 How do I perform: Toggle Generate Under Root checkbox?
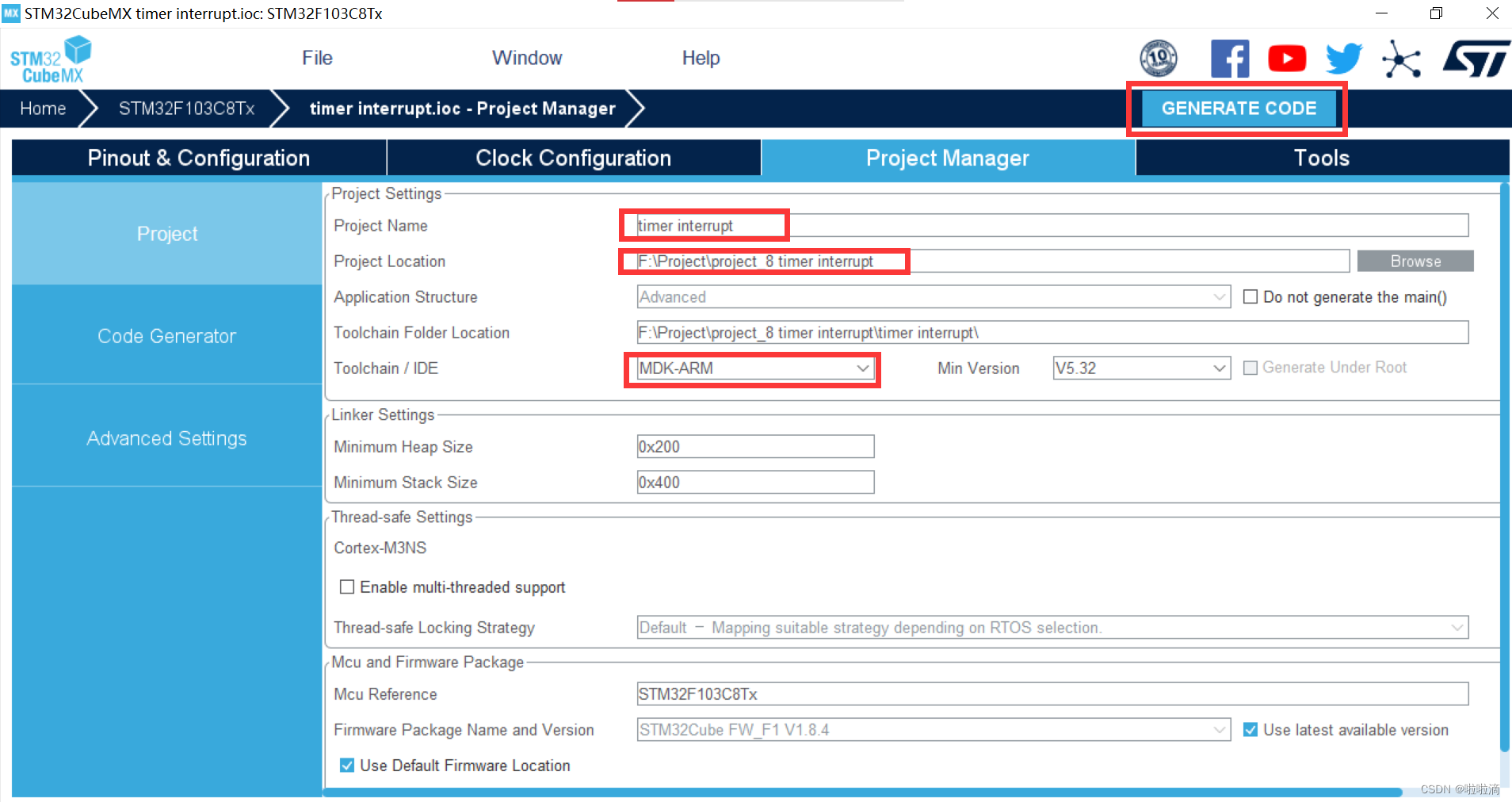click(x=1250, y=368)
